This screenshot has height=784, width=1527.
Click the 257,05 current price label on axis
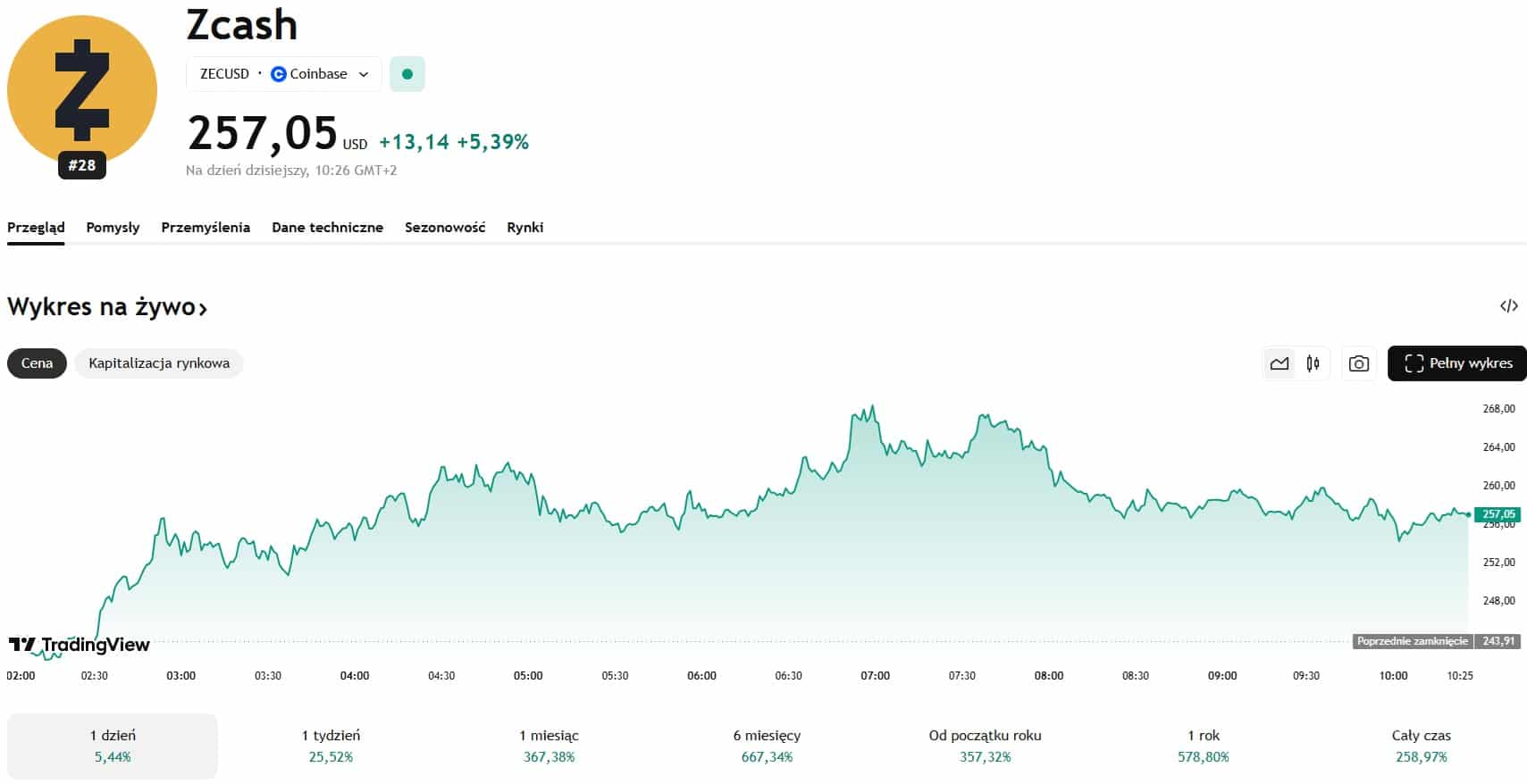tap(1498, 514)
